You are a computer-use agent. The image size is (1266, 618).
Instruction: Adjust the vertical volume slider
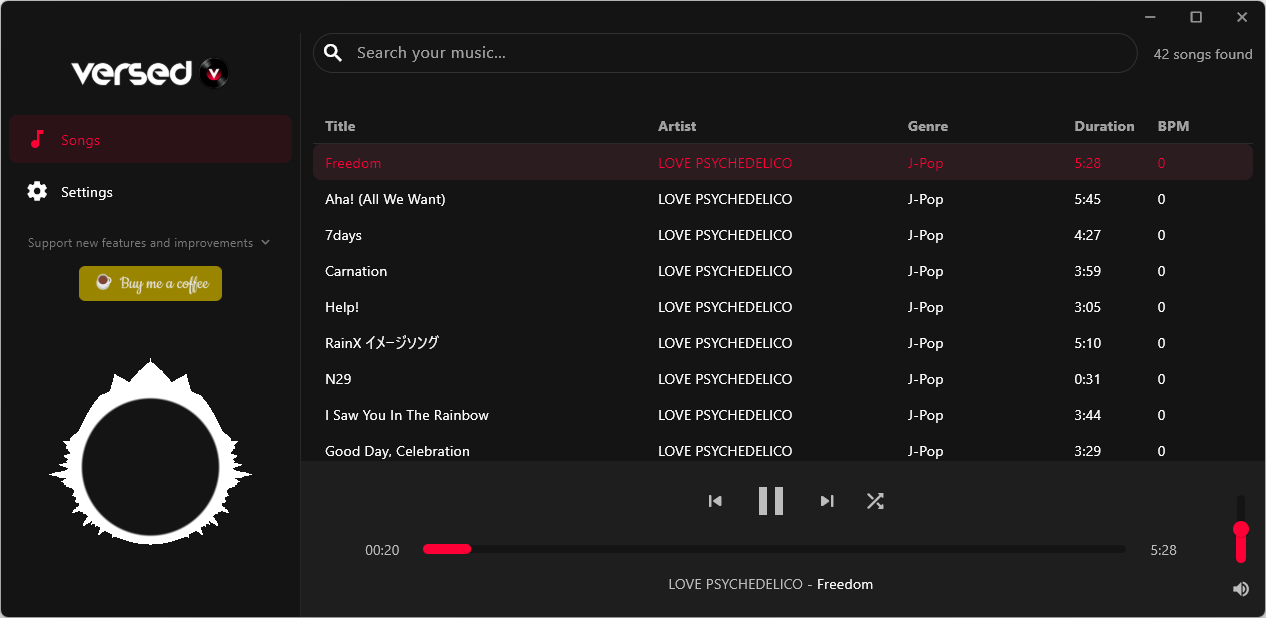pos(1241,529)
